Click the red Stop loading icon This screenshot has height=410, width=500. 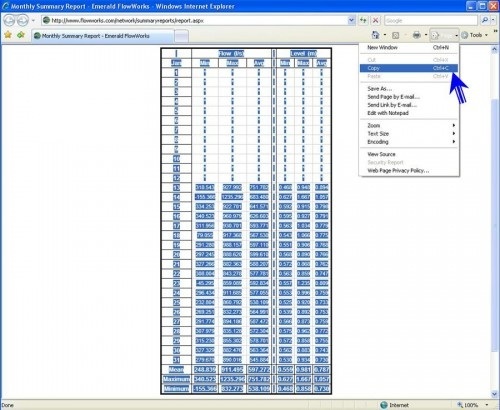point(376,20)
